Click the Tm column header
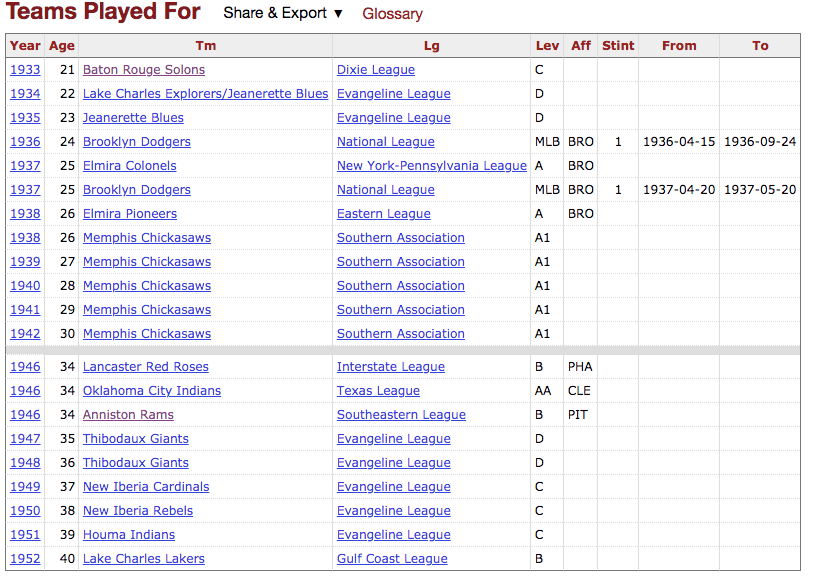The height and width of the screenshot is (585, 813). tap(205, 46)
